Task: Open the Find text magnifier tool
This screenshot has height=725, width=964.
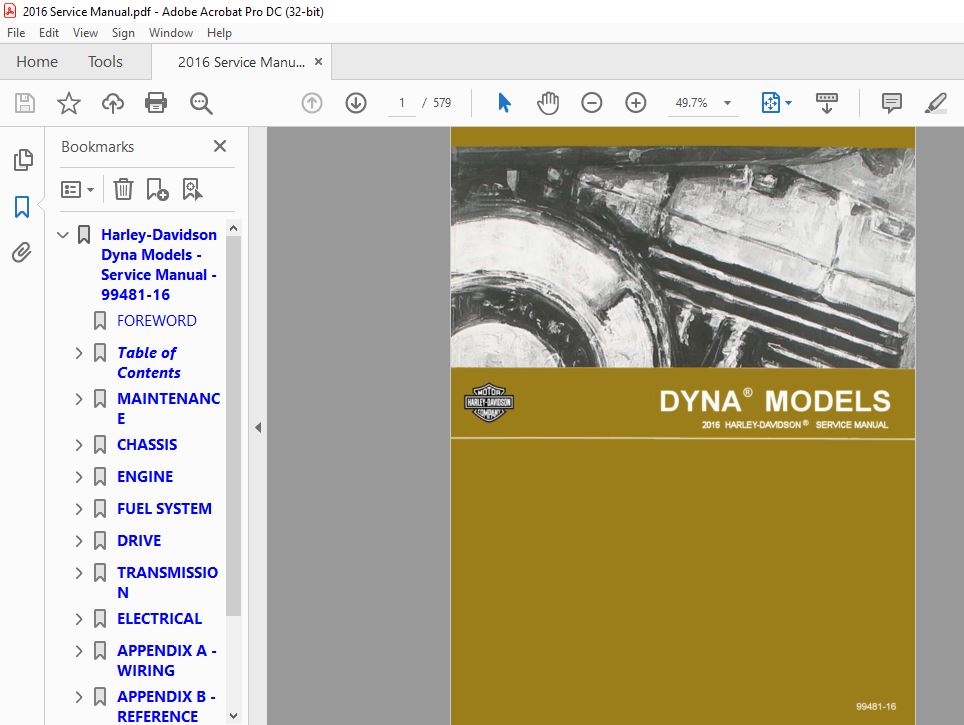Action: click(x=200, y=103)
